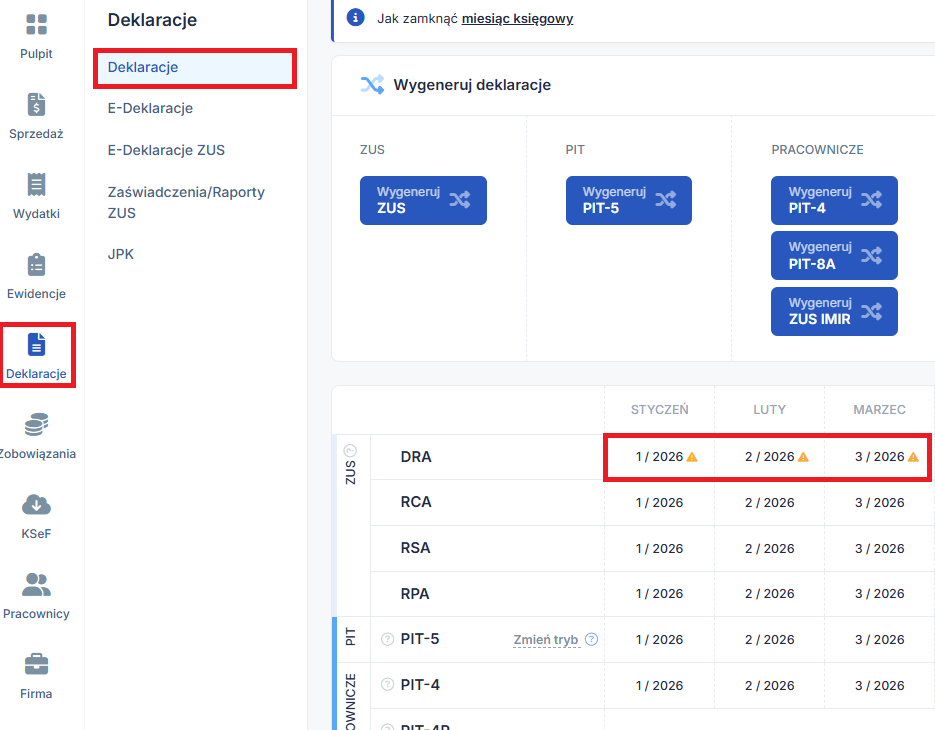Select the Zobowiązania coins icon
This screenshot has height=730, width=935.
click(36, 425)
